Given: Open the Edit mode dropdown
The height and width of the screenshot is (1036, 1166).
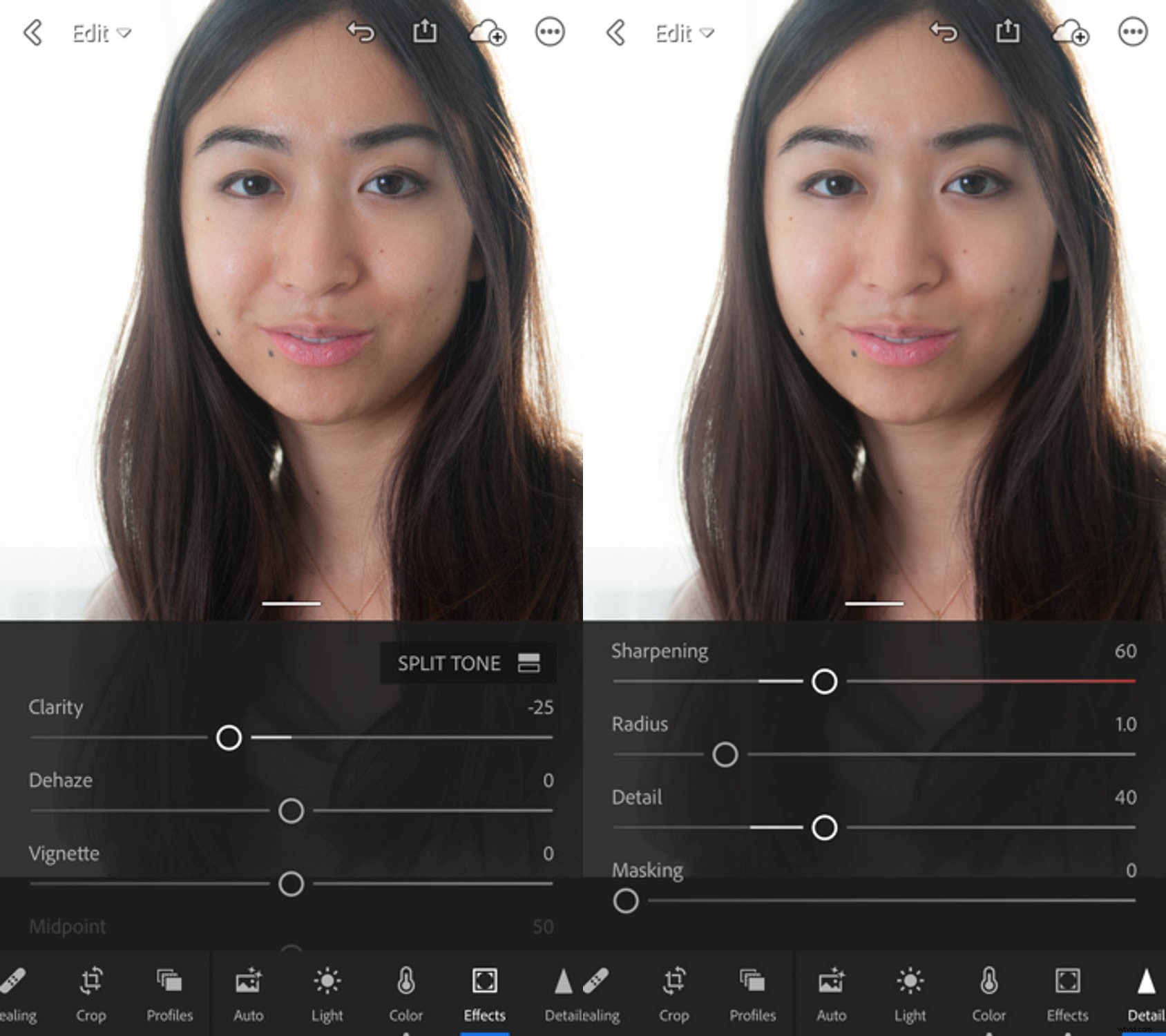Looking at the screenshot, I should pyautogui.click(x=102, y=33).
